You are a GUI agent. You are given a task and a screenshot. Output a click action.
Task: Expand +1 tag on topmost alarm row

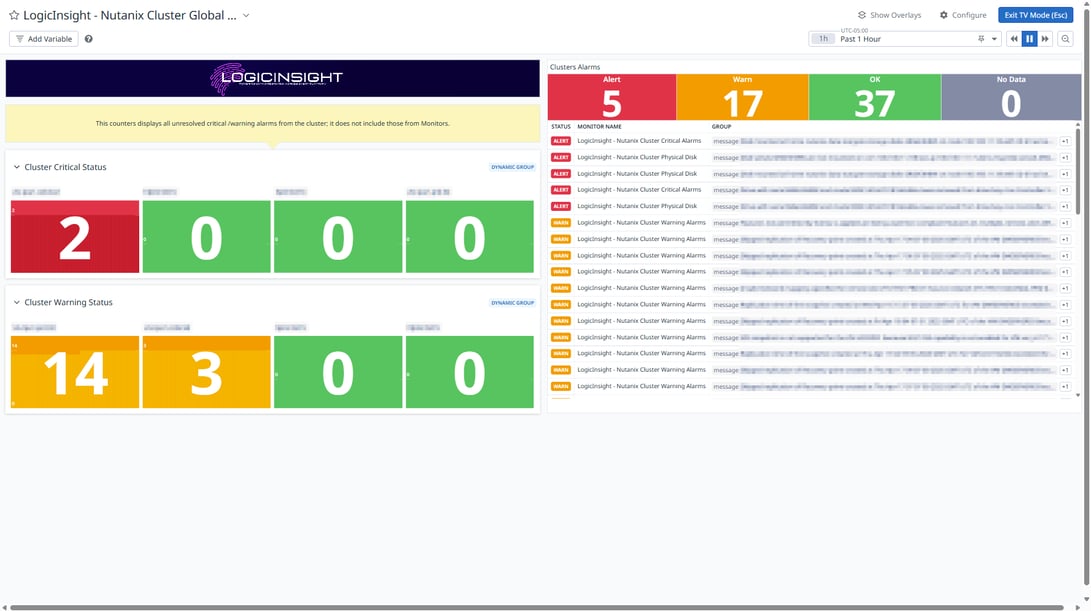click(1065, 141)
